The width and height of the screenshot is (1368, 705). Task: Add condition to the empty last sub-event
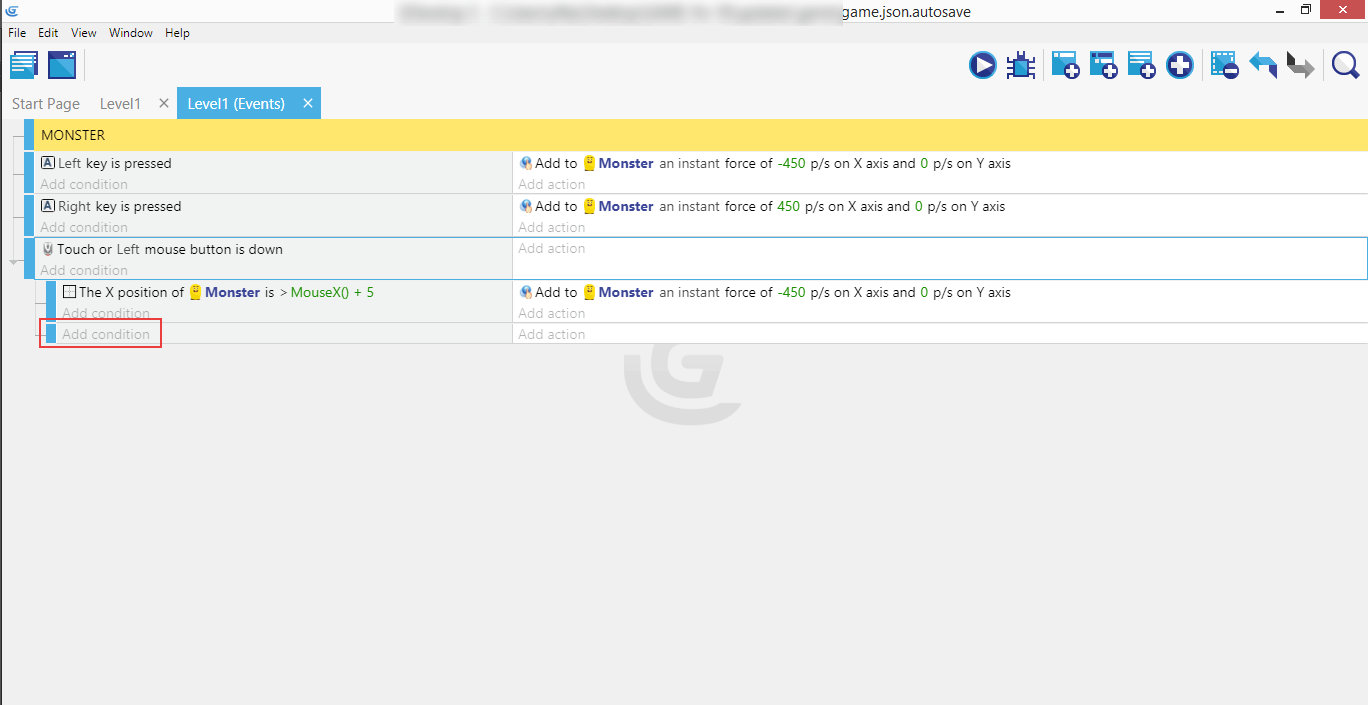point(106,334)
